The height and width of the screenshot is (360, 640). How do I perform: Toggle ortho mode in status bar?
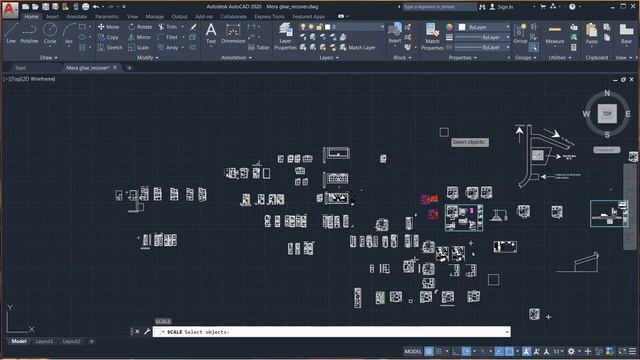coord(455,351)
